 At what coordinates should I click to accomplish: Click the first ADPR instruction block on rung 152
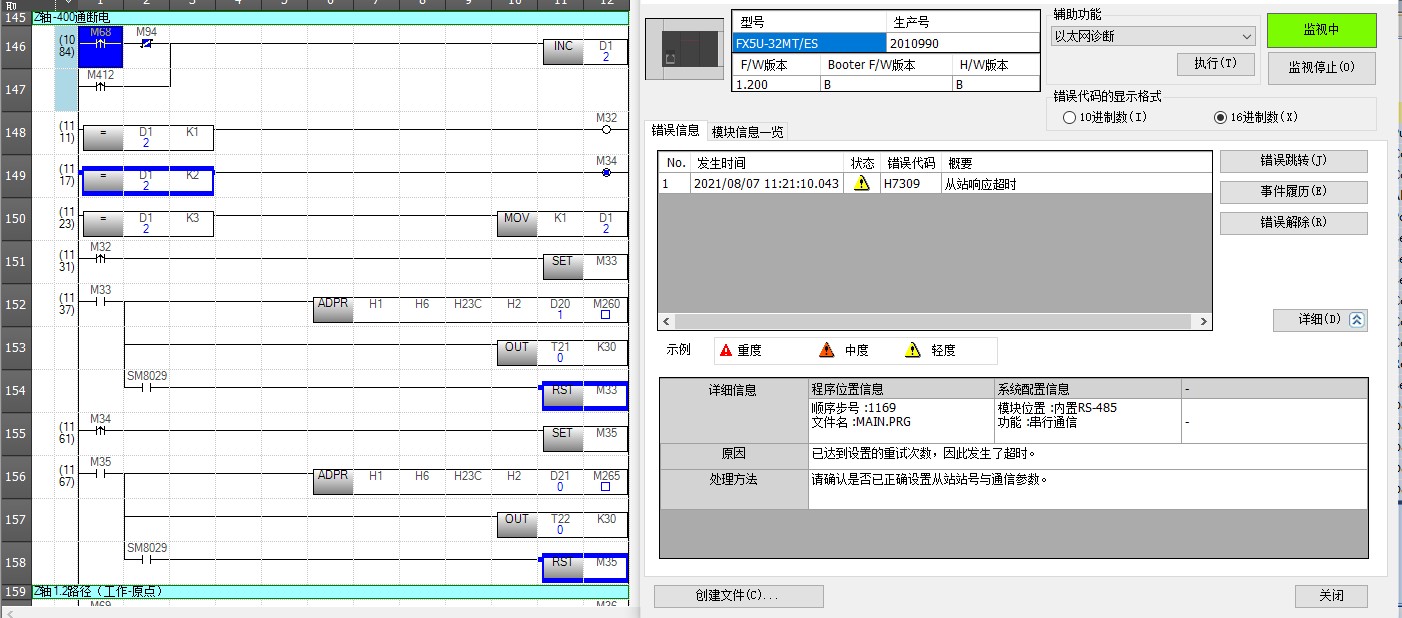pos(333,309)
